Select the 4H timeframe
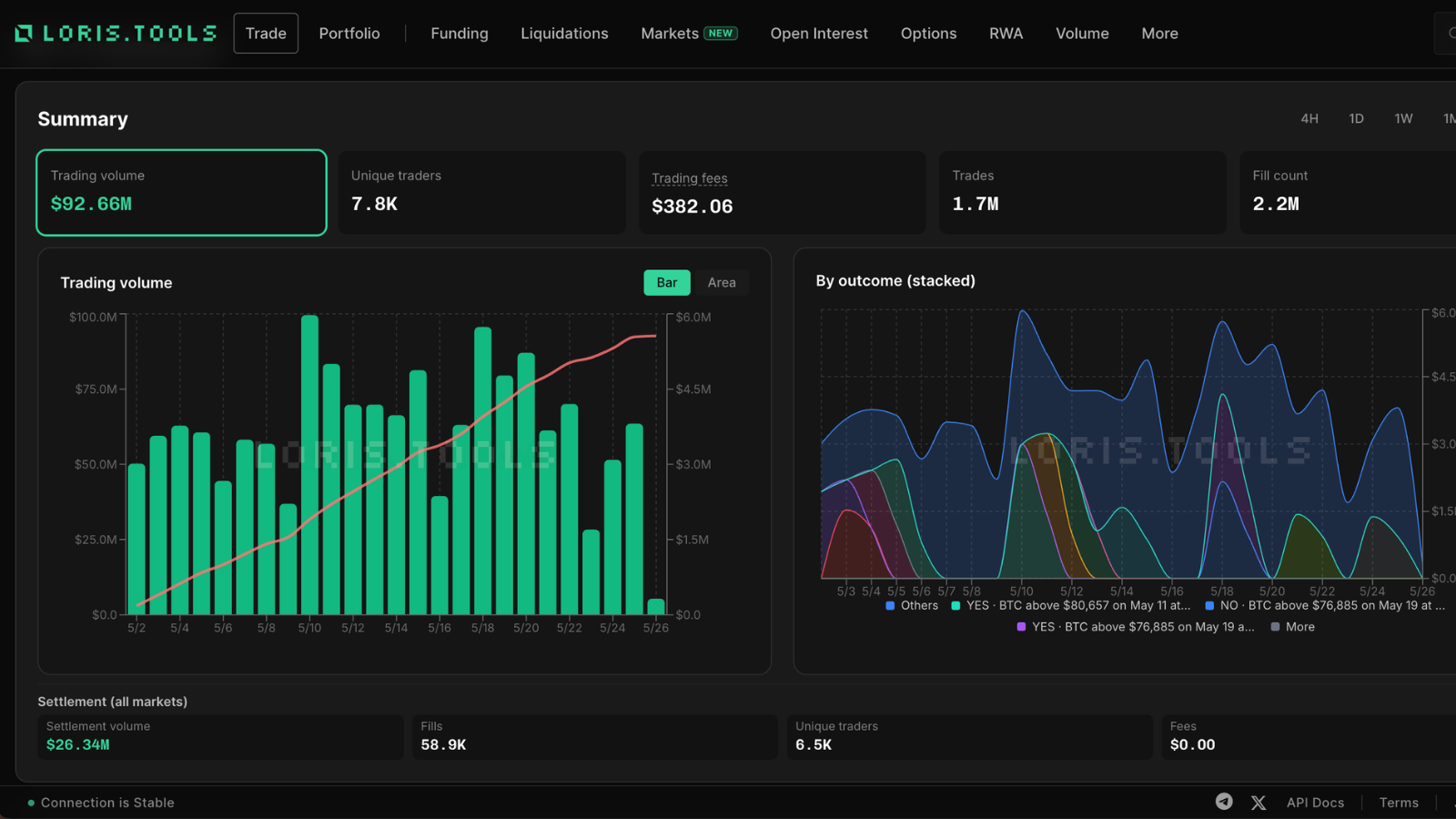The height and width of the screenshot is (819, 1456). [1309, 118]
